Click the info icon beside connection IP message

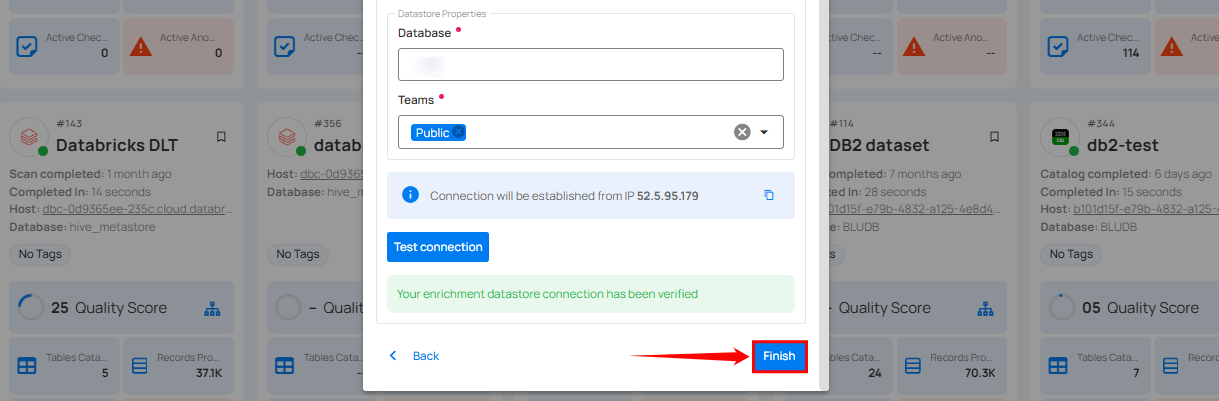click(409, 195)
